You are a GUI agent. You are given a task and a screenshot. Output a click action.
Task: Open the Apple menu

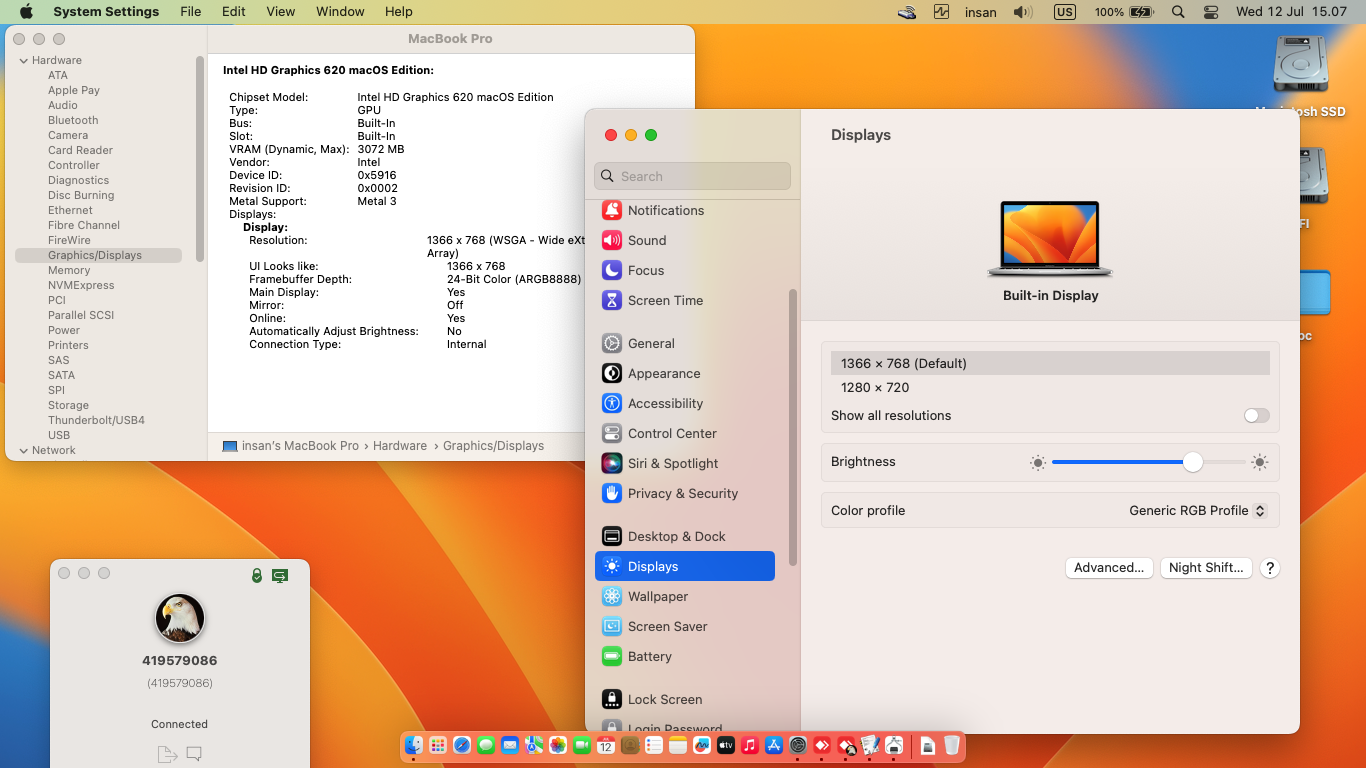click(26, 12)
